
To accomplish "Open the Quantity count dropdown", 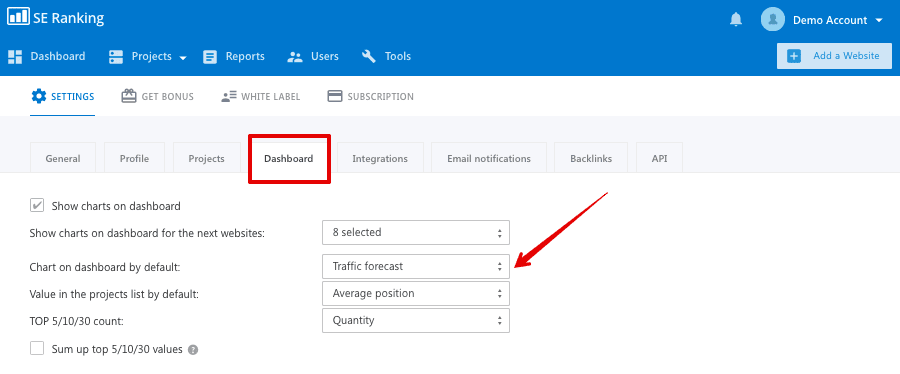I will click(416, 320).
